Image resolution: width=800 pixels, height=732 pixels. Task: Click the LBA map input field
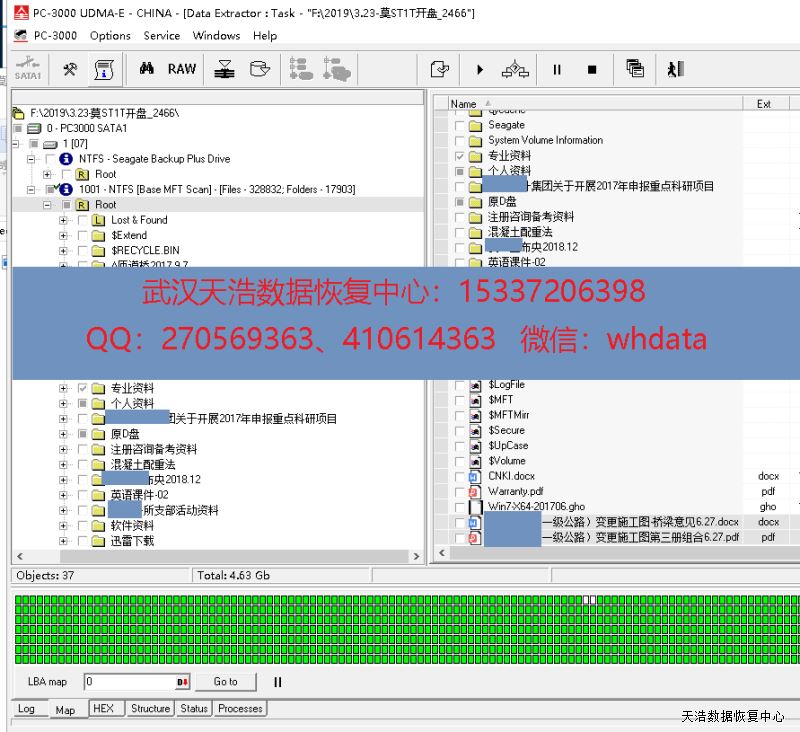[x=130, y=682]
